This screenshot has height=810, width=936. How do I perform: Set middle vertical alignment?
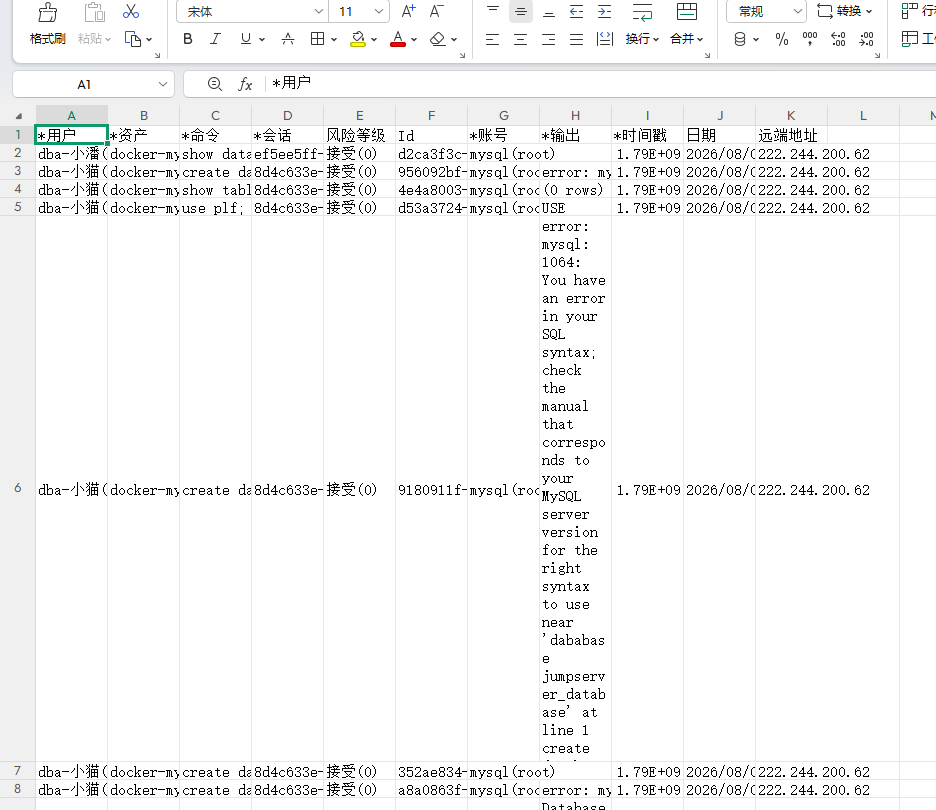[x=521, y=11]
